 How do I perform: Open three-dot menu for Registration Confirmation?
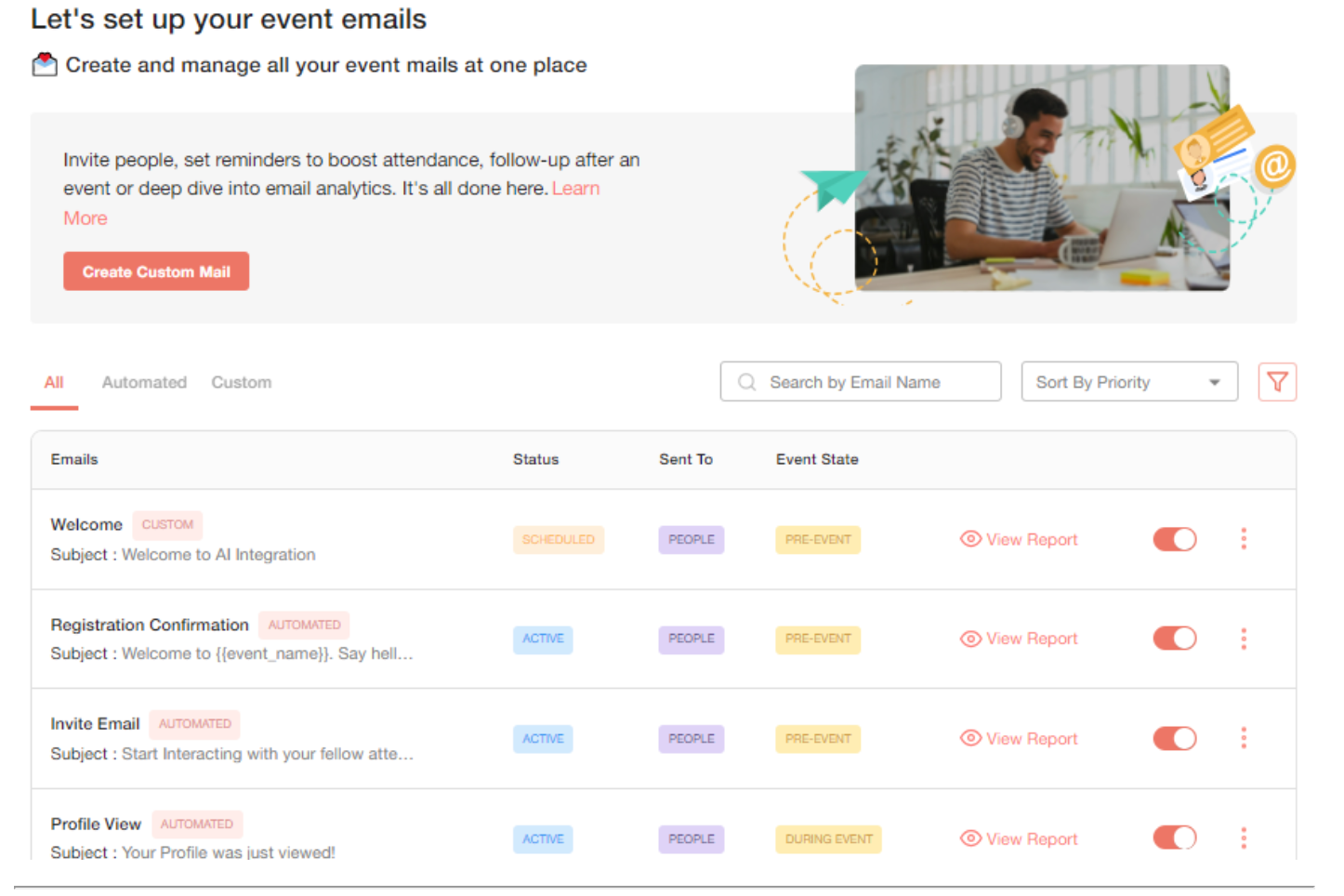1243,639
